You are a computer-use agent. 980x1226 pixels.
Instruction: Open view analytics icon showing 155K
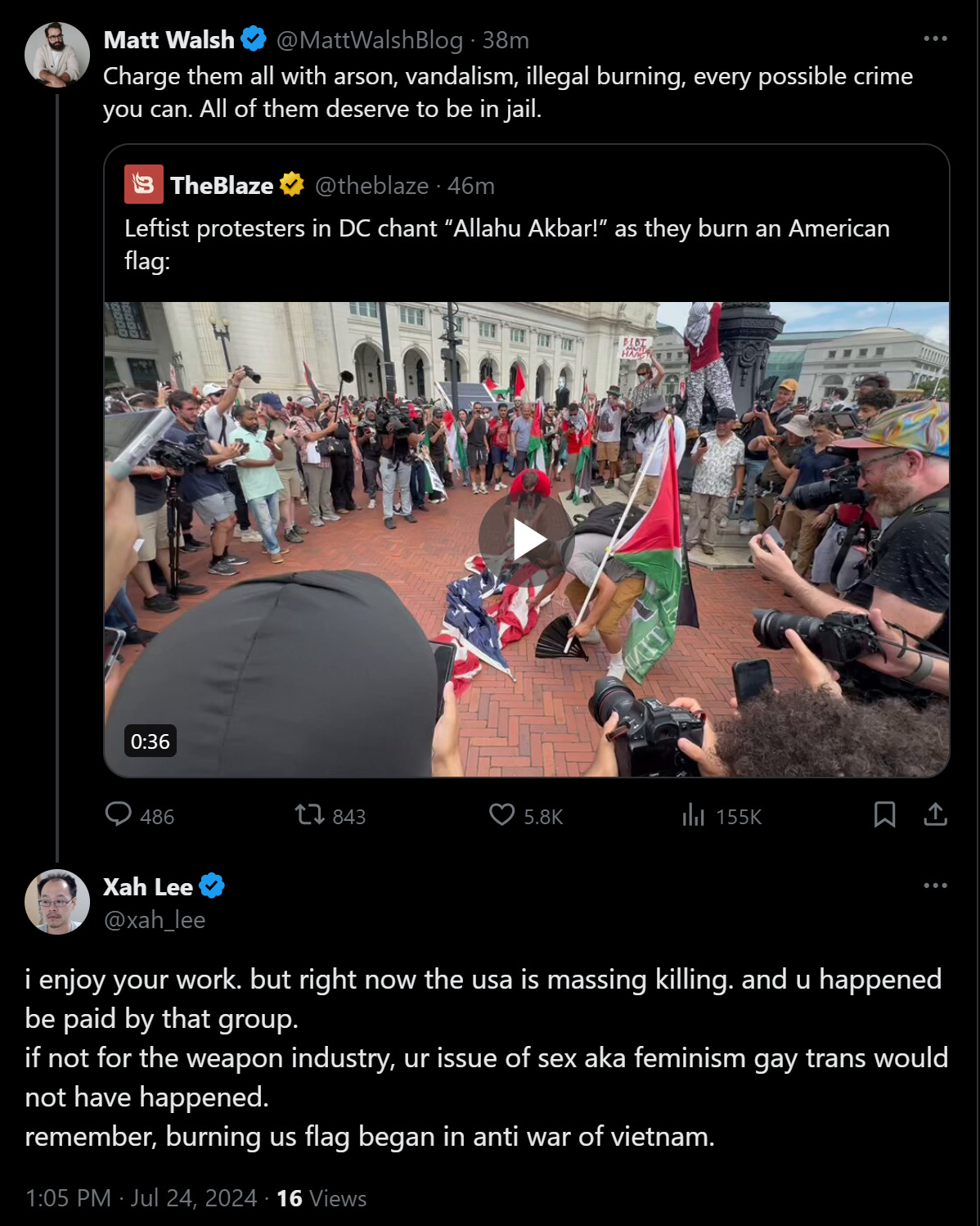[693, 814]
